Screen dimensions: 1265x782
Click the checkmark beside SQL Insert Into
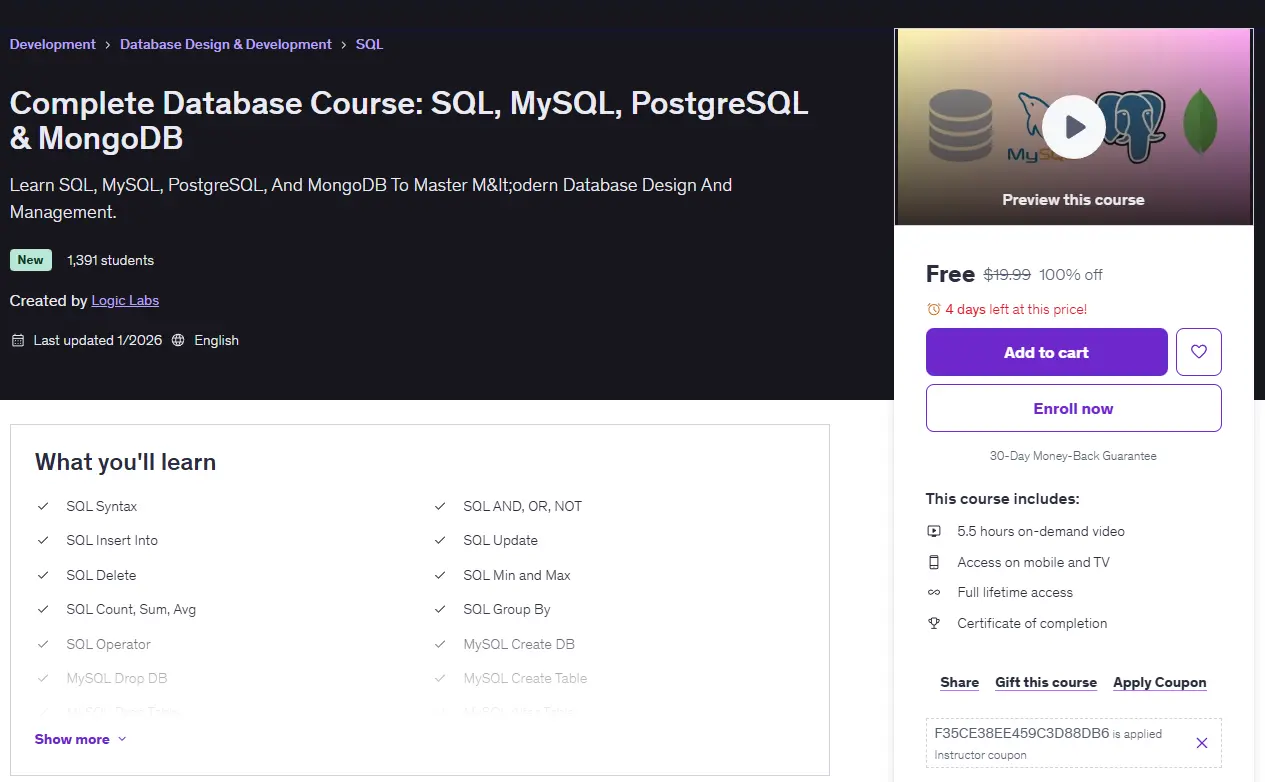tap(43, 540)
